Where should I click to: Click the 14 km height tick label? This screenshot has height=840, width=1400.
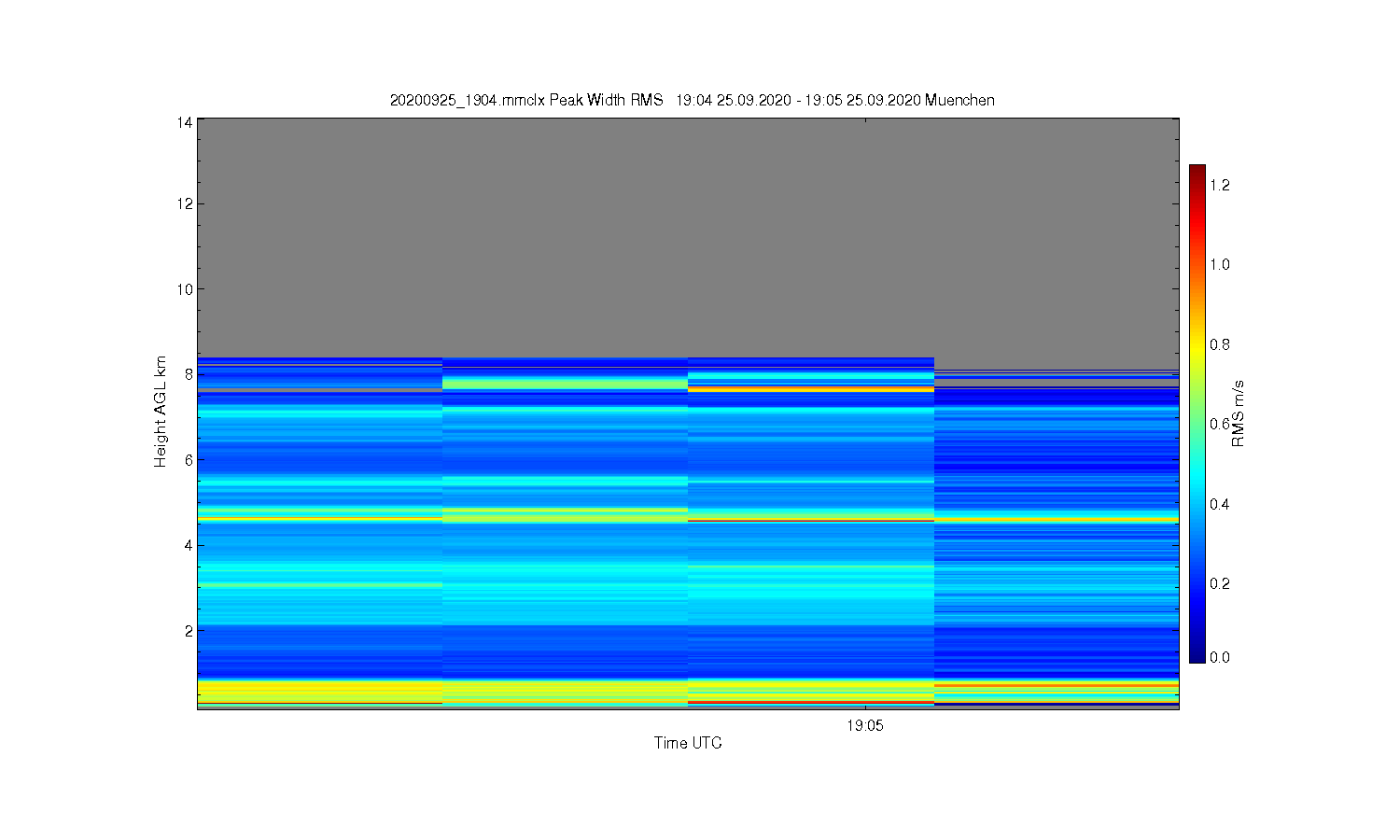[x=184, y=122]
